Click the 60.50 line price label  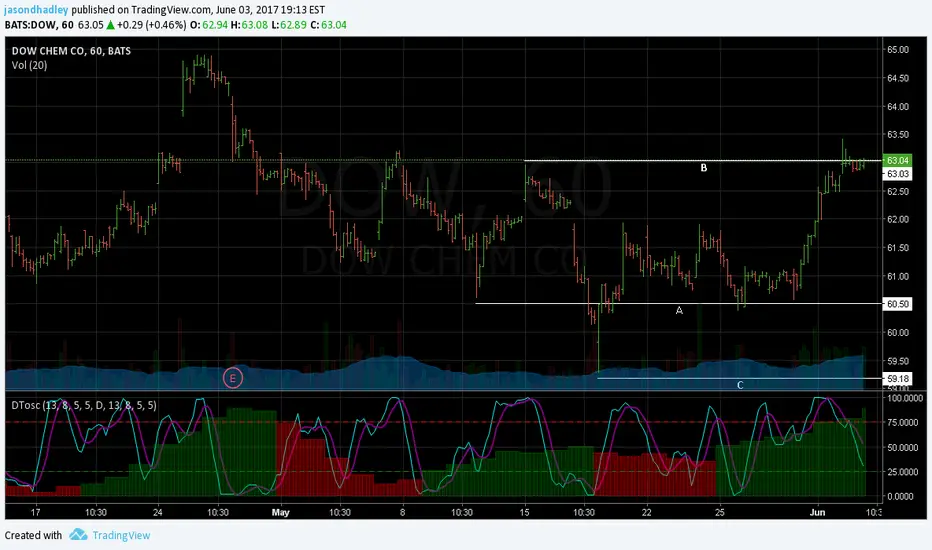point(897,304)
